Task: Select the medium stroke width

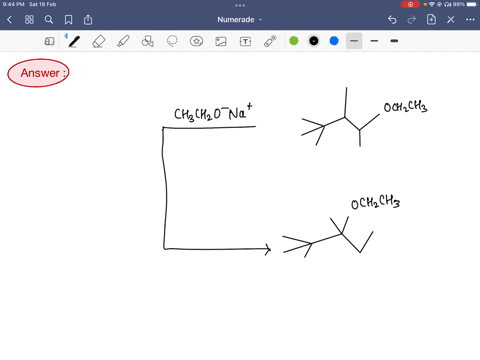Action: [x=374, y=41]
